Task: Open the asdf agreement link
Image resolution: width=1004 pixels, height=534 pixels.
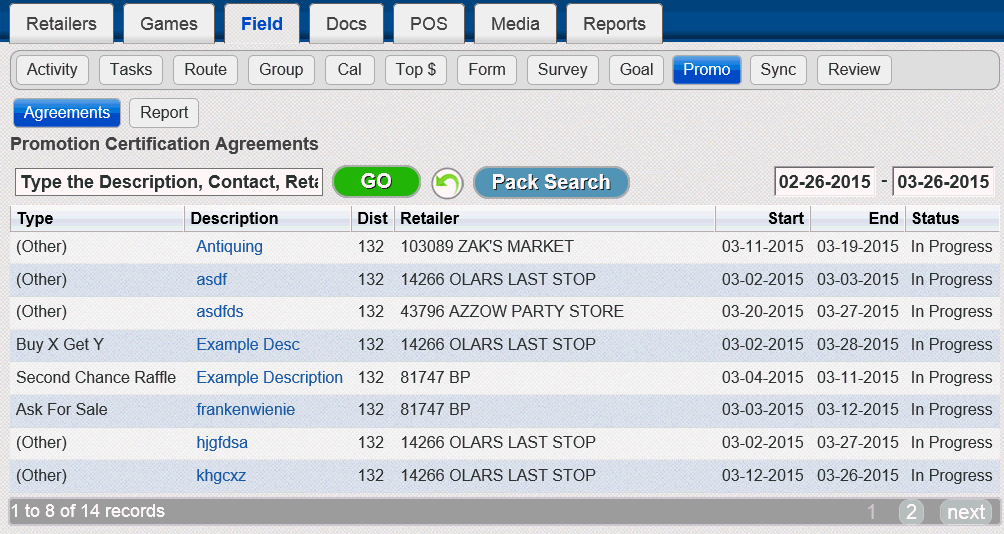Action: (x=211, y=280)
